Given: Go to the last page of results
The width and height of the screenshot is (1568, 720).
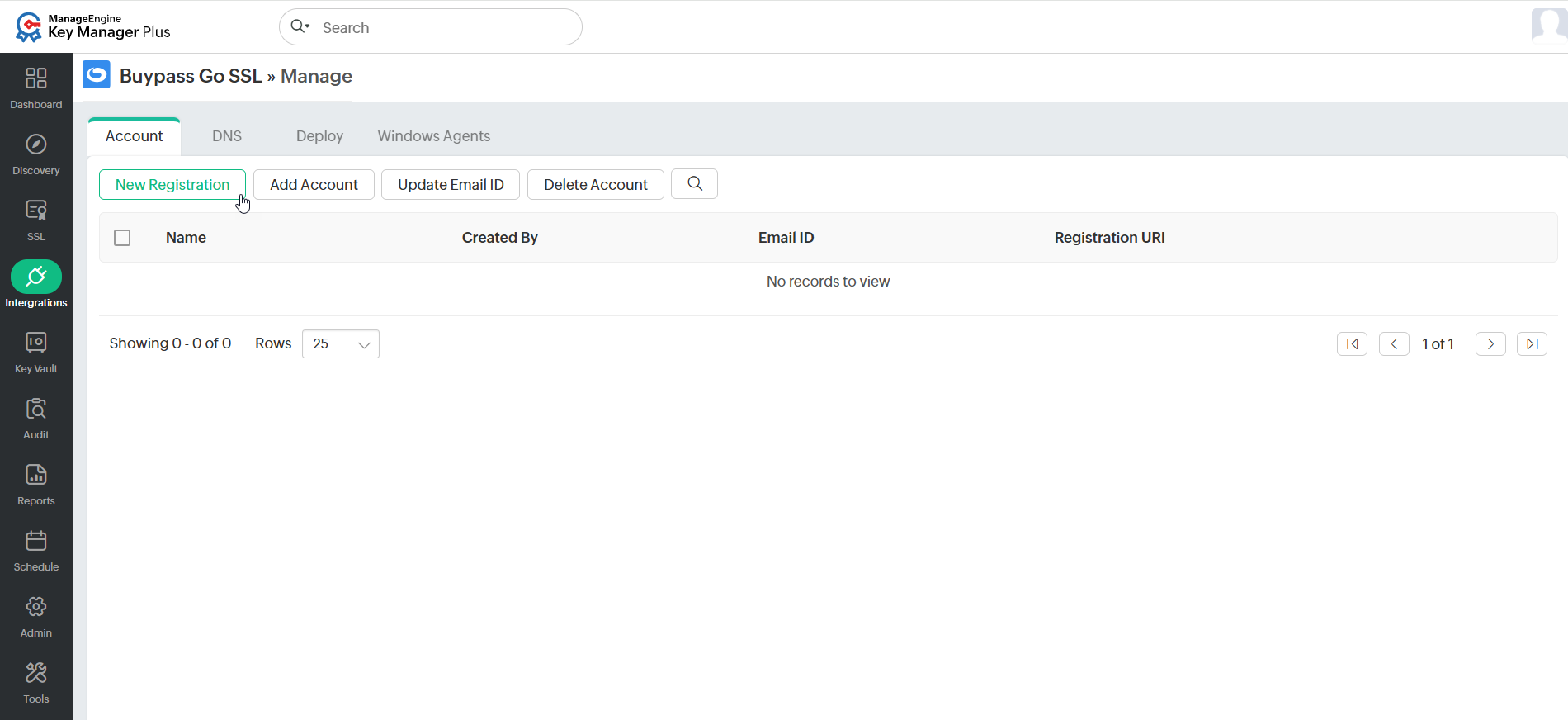Looking at the screenshot, I should (x=1532, y=343).
